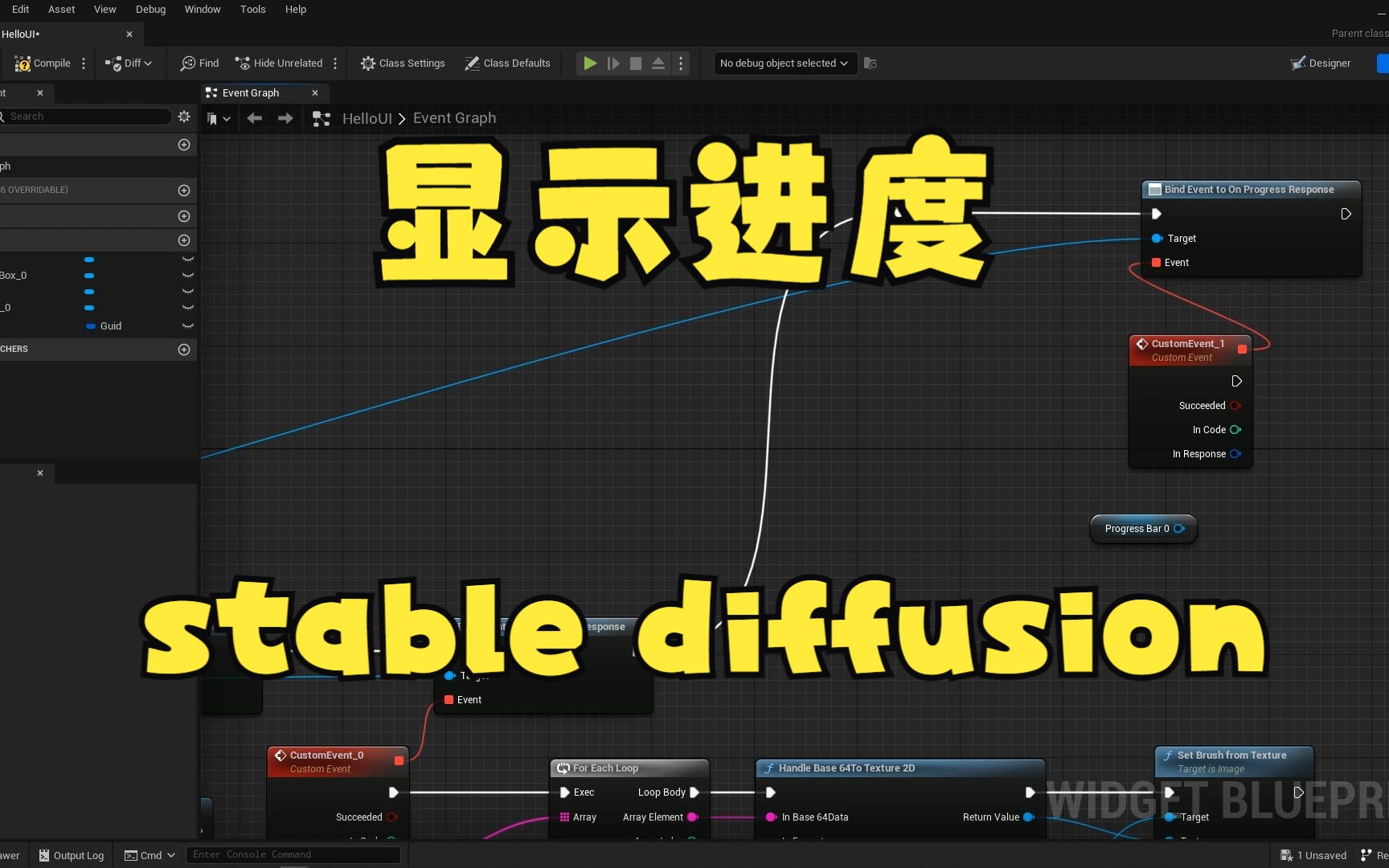Open the graph bookmarks dropdown
1389x868 pixels.
219,119
